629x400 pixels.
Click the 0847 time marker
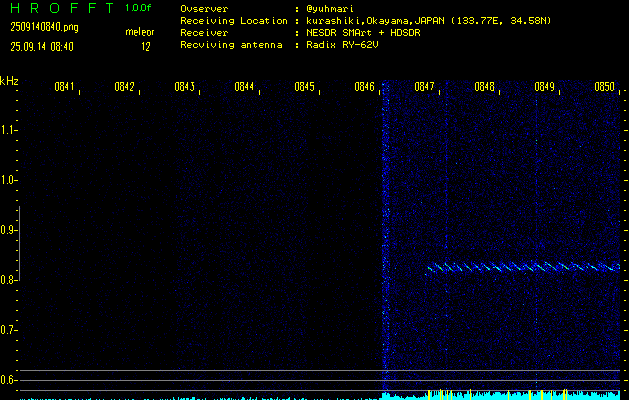(x=424, y=87)
